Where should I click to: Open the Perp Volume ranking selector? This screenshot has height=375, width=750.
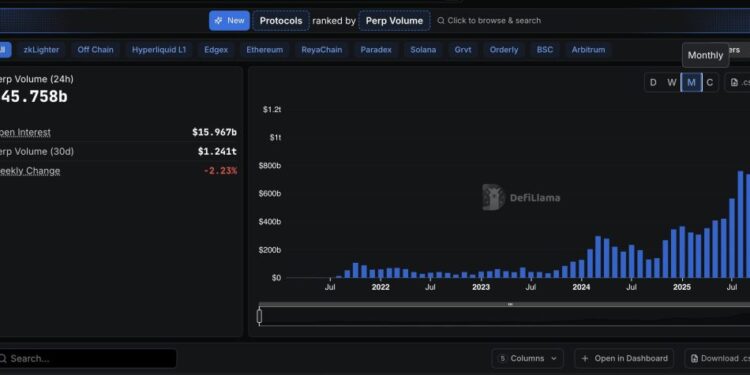click(394, 21)
